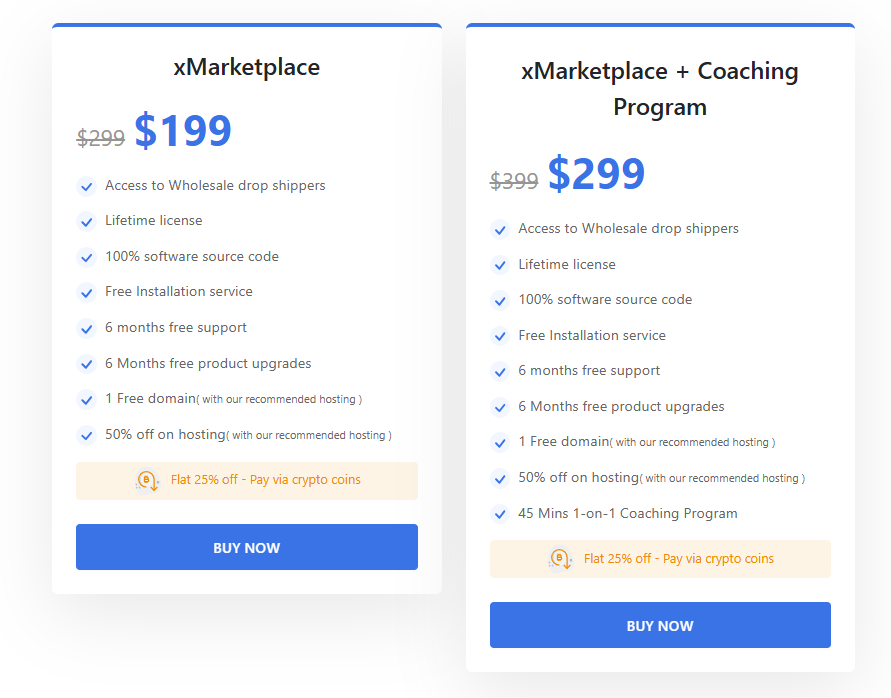Click crypto coin icon in xMarketplace card
The width and height of the screenshot is (891, 698).
pos(147,481)
